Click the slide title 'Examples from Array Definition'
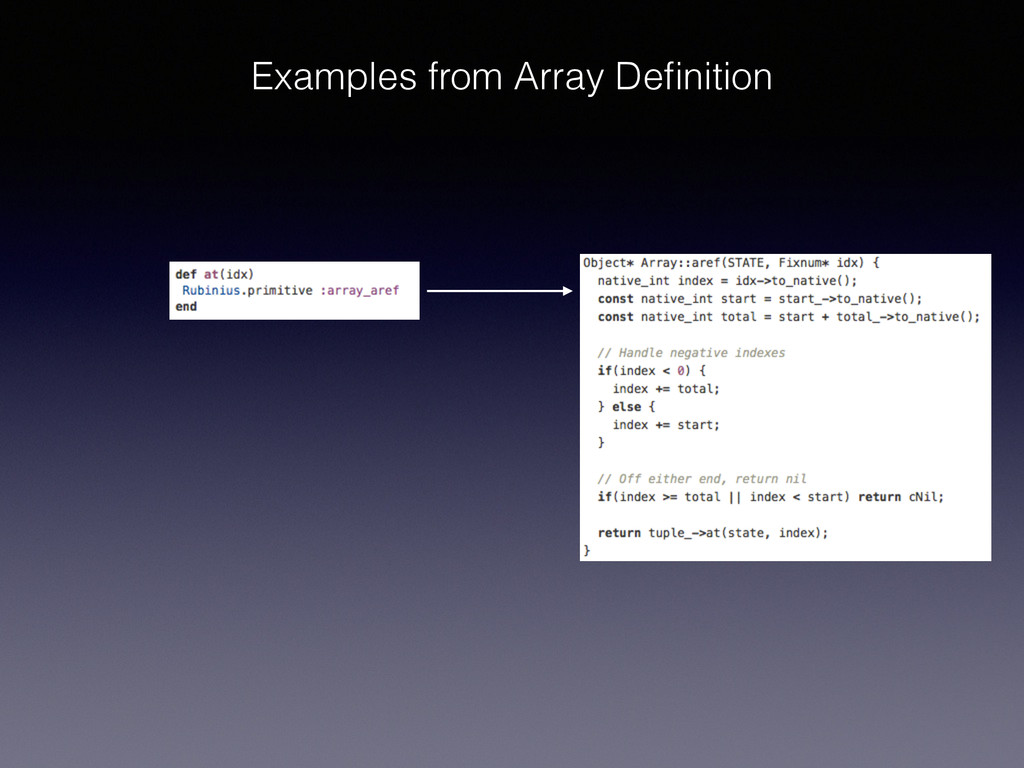 (x=511, y=77)
